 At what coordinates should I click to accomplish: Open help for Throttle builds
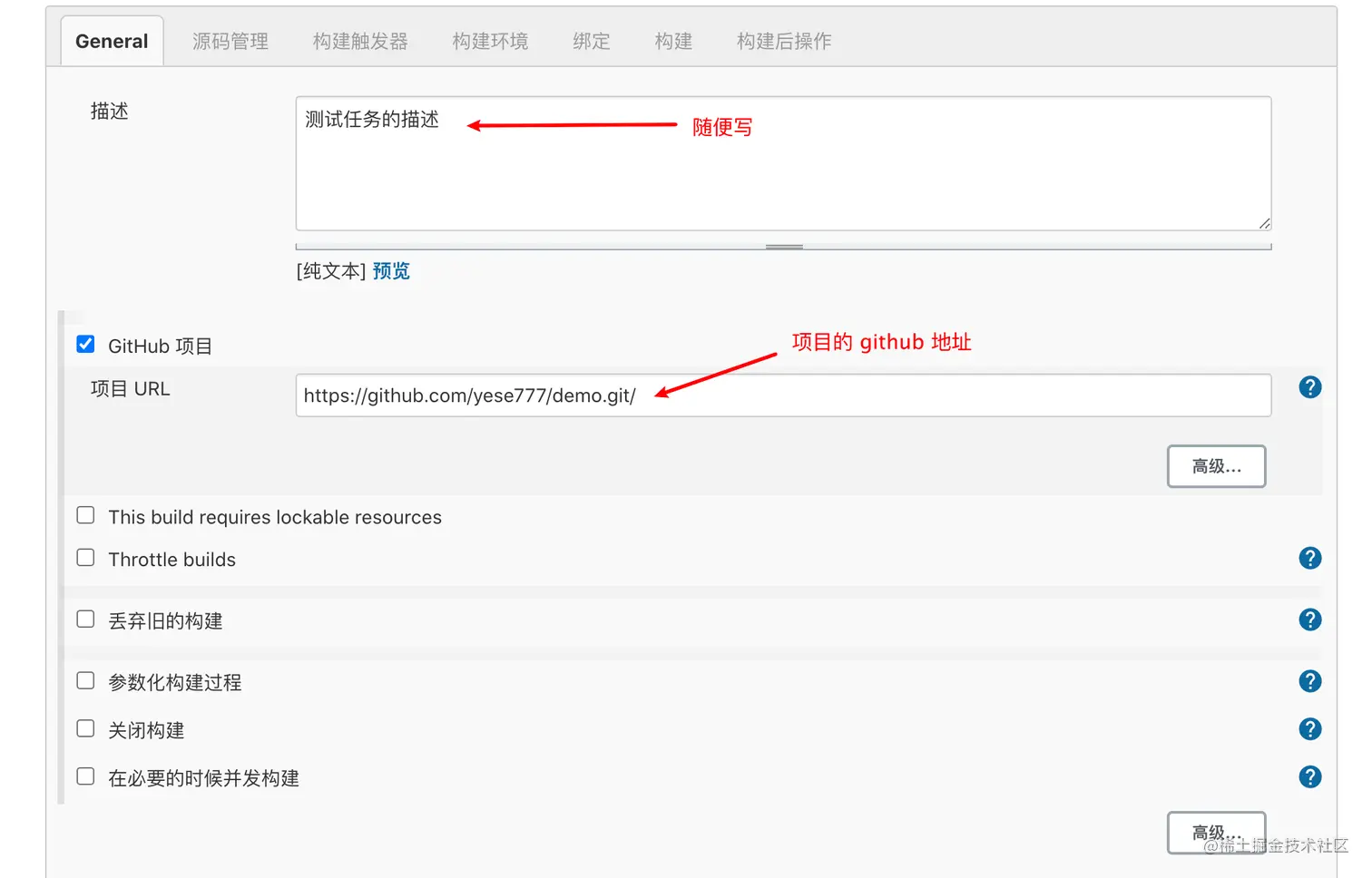[1309, 558]
